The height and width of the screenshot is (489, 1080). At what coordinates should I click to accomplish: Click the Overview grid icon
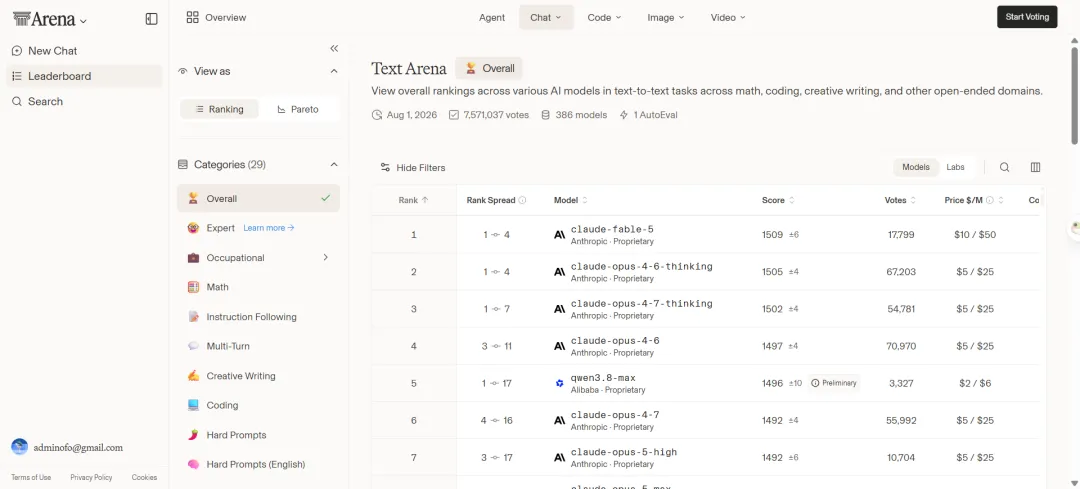[193, 17]
